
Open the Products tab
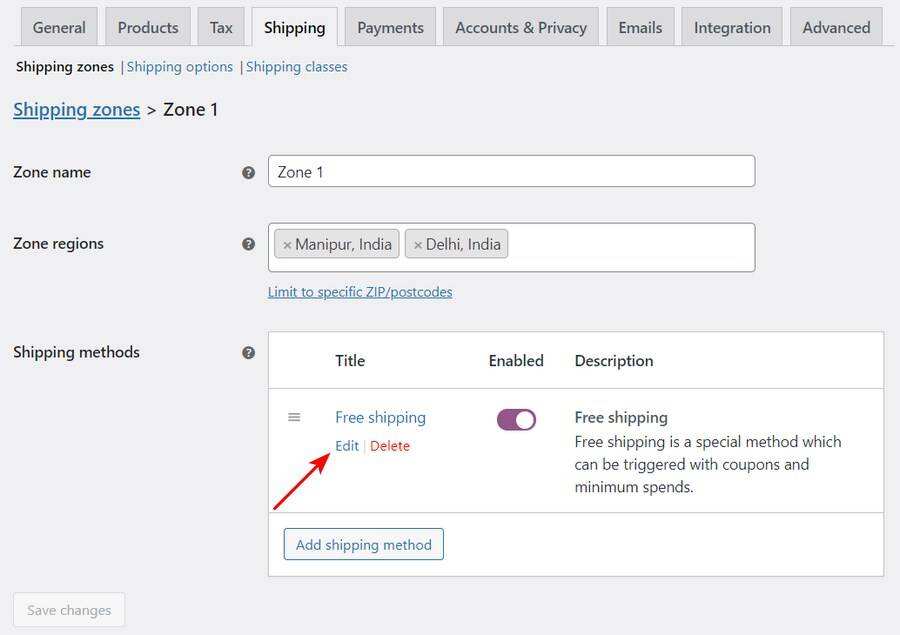point(148,27)
